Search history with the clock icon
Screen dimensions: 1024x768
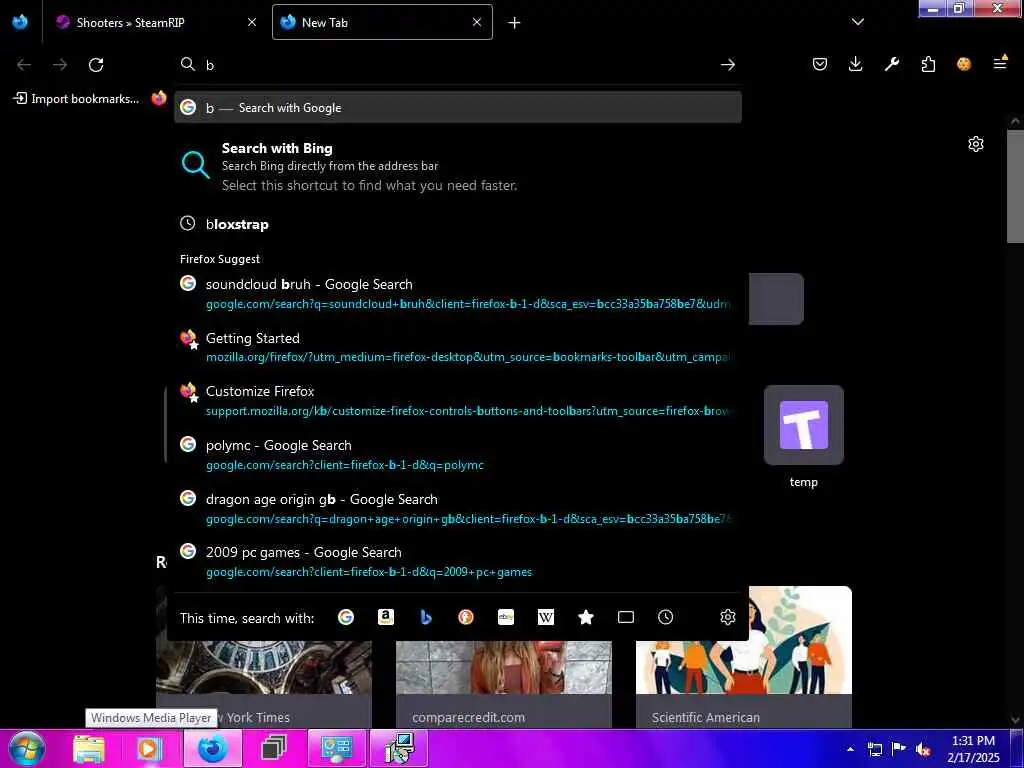coord(665,617)
